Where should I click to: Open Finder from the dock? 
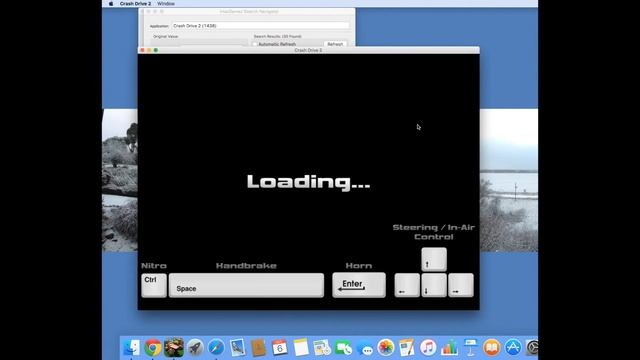click(x=131, y=348)
